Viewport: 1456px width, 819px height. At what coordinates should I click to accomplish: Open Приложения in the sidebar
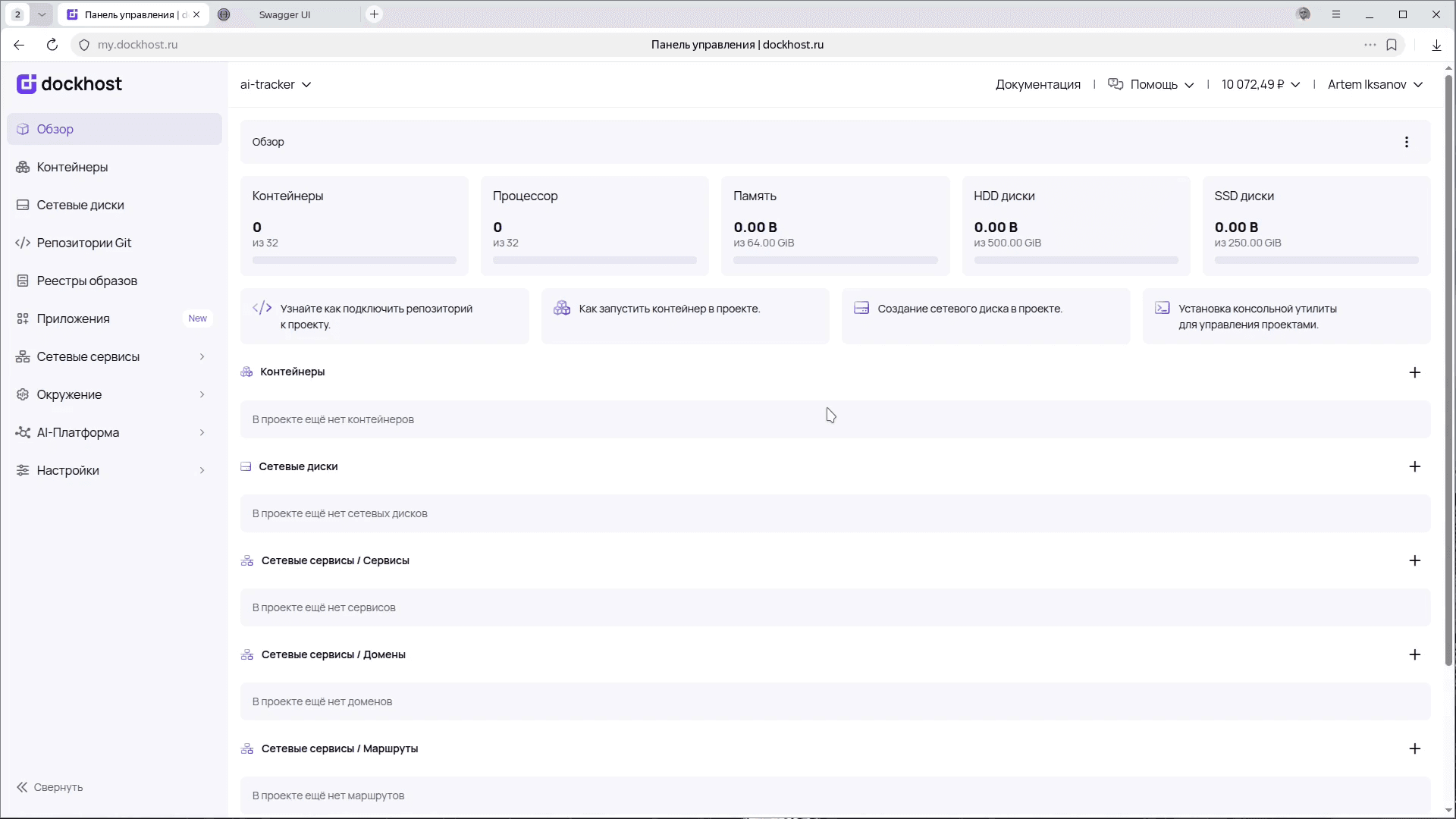[x=115, y=318]
